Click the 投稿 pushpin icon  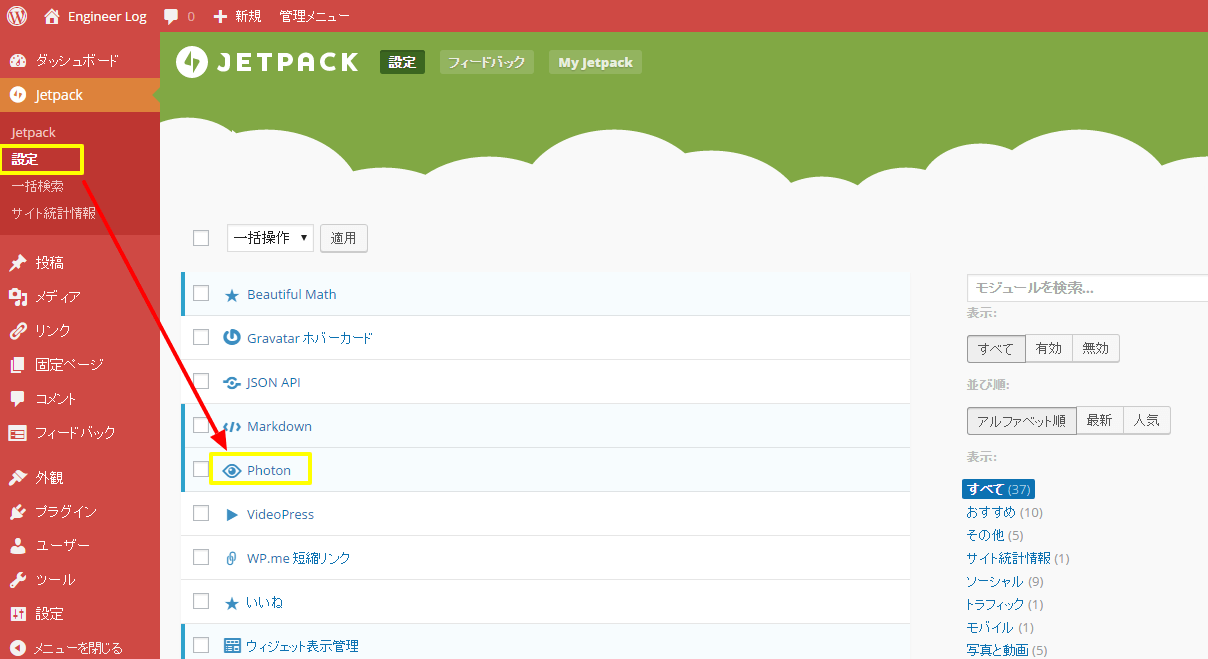(x=18, y=263)
